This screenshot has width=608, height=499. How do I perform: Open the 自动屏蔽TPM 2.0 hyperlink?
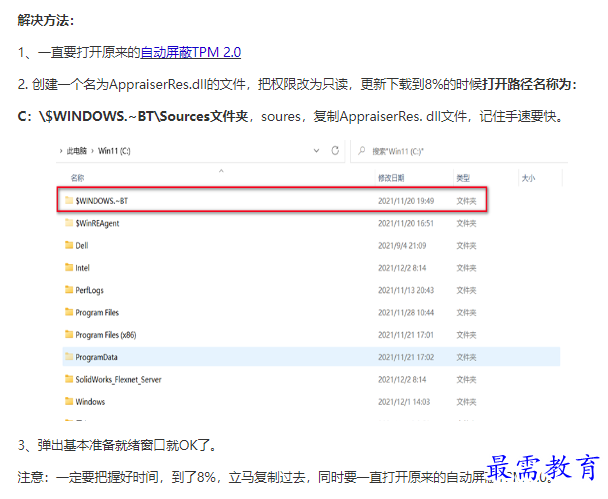[190, 52]
